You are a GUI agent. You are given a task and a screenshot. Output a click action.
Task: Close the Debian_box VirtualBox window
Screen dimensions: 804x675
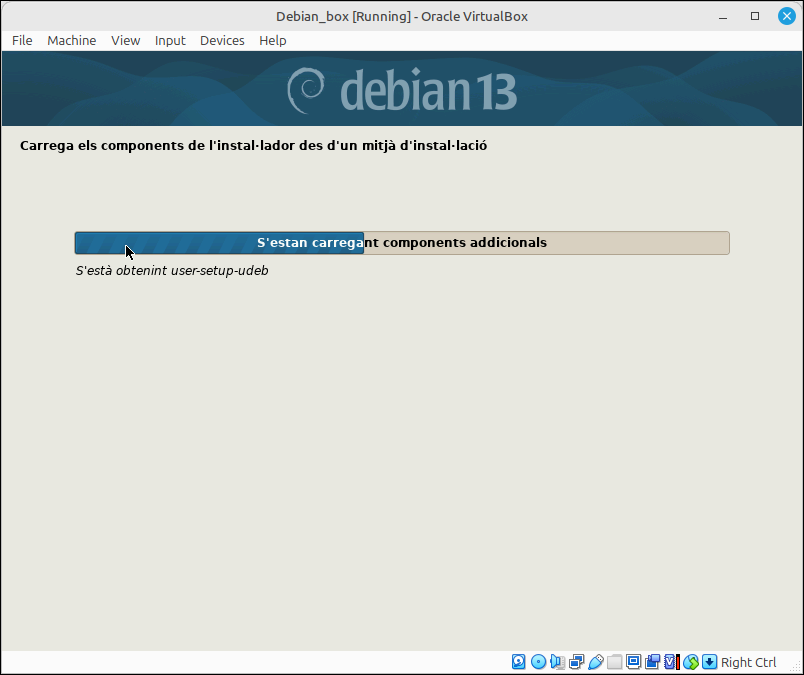[787, 16]
